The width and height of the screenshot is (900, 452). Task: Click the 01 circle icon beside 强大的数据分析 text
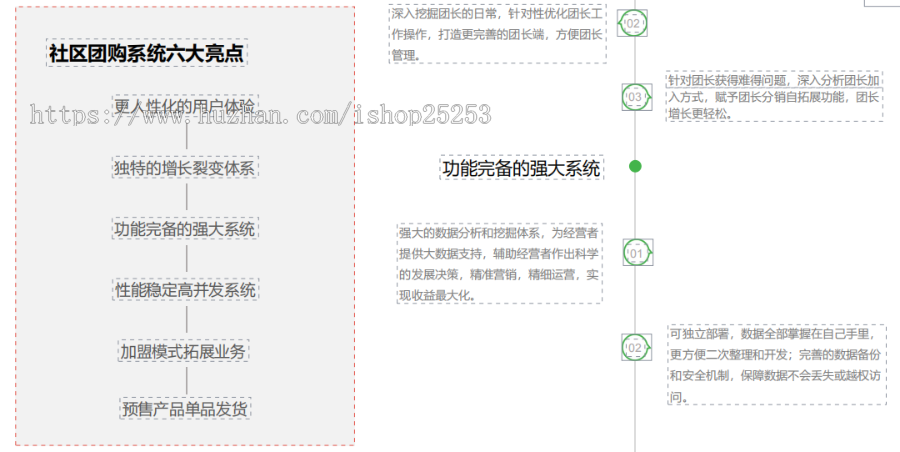click(x=638, y=253)
